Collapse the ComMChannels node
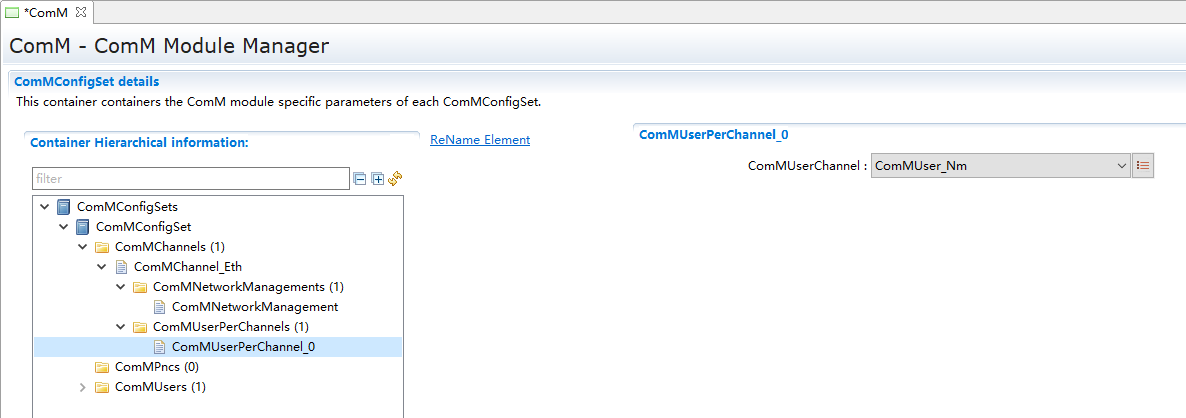The height and width of the screenshot is (418, 1186). 83,247
